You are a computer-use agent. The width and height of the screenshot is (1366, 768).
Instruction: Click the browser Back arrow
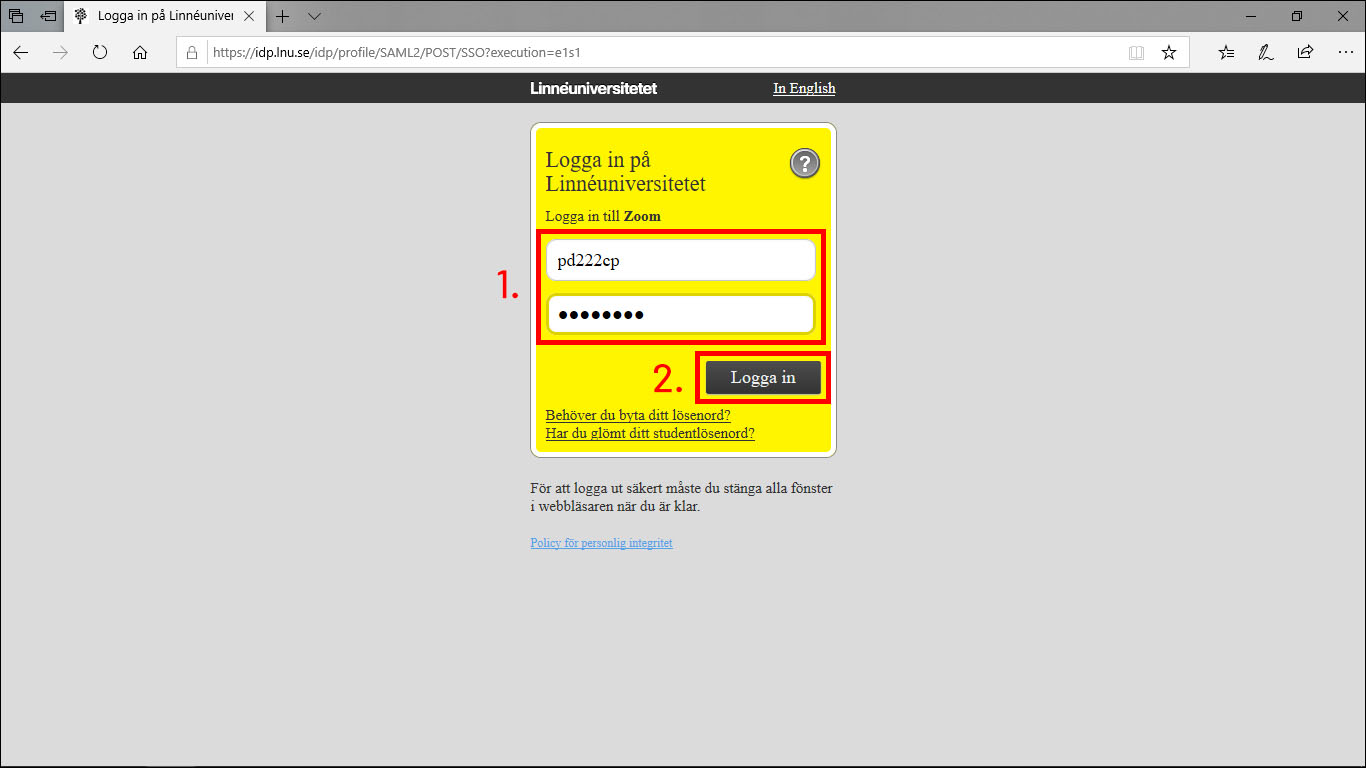pyautogui.click(x=20, y=53)
